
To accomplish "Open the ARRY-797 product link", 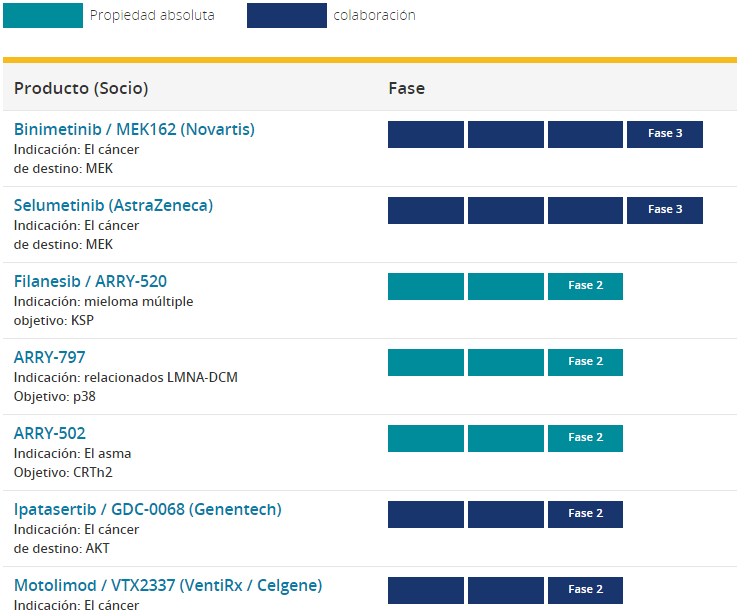I will click(50, 357).
